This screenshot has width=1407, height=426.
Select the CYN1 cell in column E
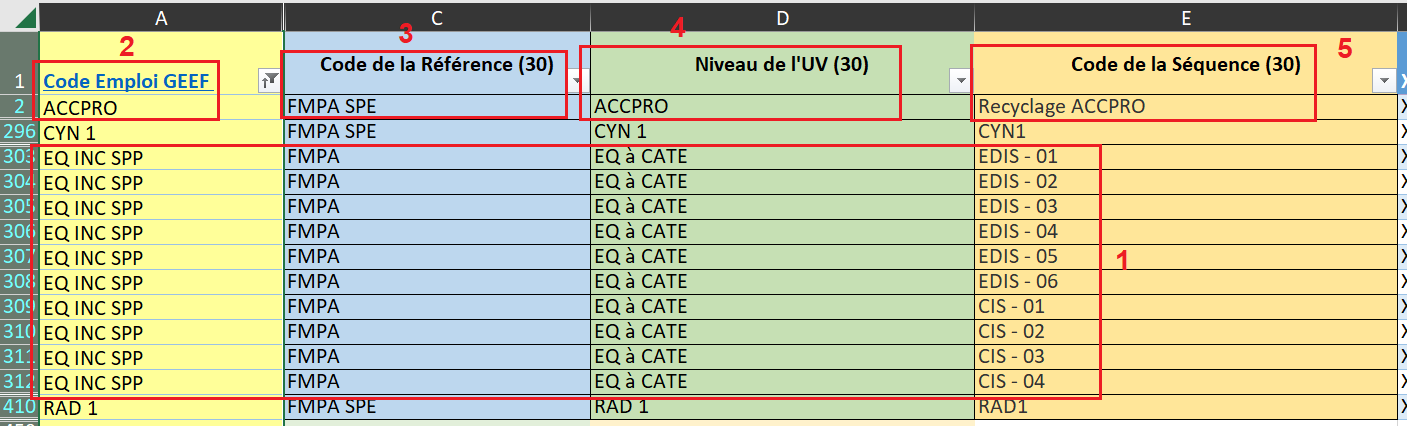click(1185, 131)
